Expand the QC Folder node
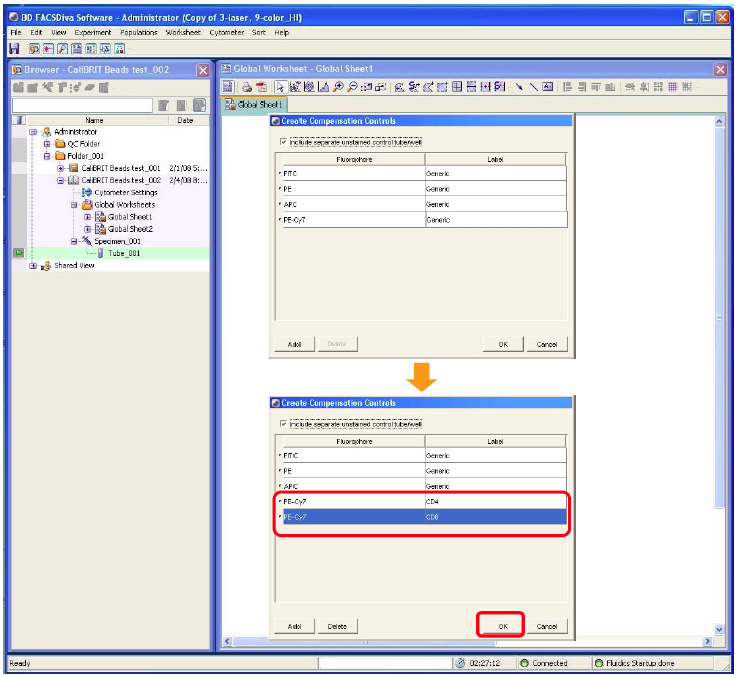This screenshot has width=736, height=677. (47, 144)
